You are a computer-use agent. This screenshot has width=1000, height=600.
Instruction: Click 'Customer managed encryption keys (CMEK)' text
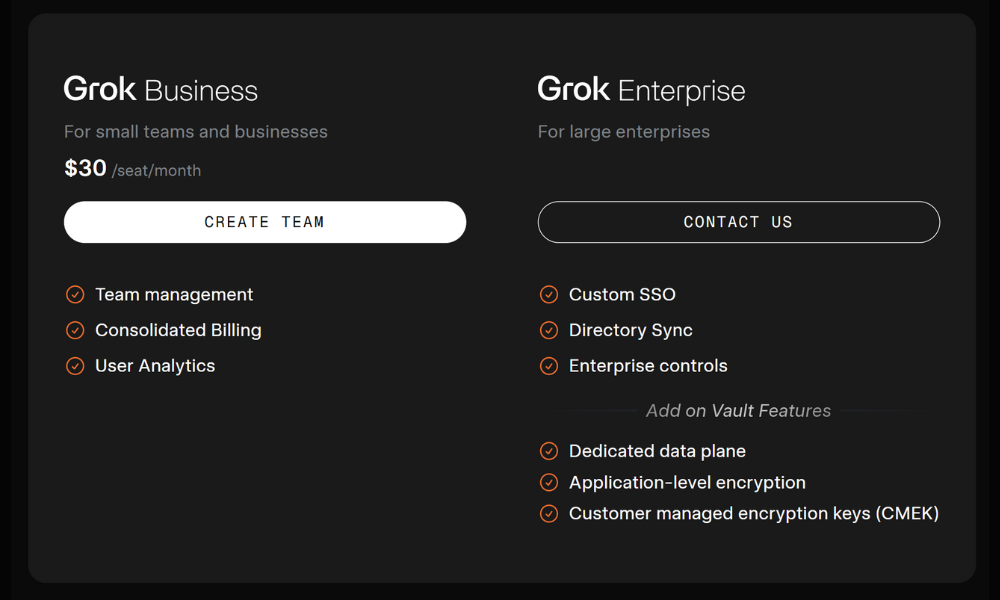click(x=754, y=513)
